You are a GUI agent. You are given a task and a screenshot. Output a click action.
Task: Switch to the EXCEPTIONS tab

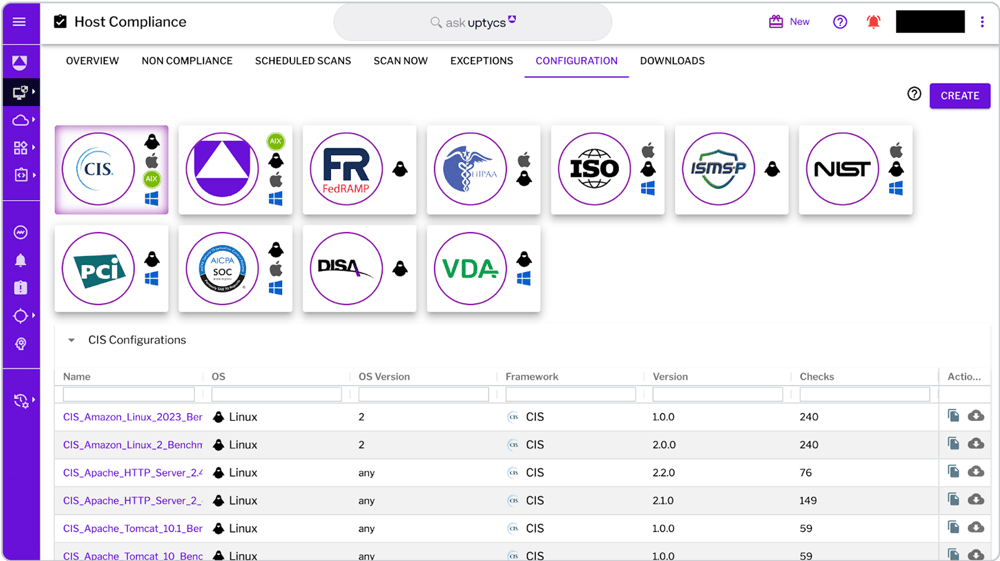(482, 61)
